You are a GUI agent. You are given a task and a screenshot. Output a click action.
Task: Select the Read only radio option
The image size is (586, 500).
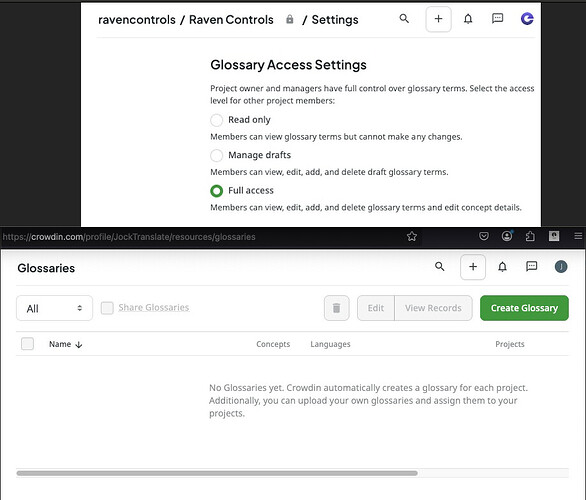pyautogui.click(x=216, y=120)
